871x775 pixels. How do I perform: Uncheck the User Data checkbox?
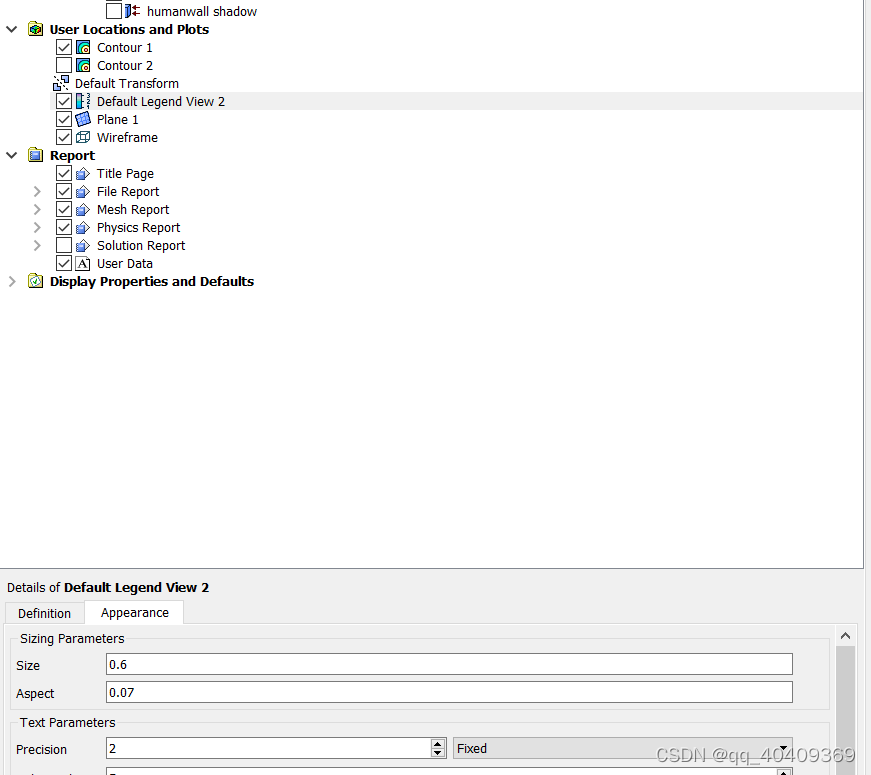click(x=64, y=263)
